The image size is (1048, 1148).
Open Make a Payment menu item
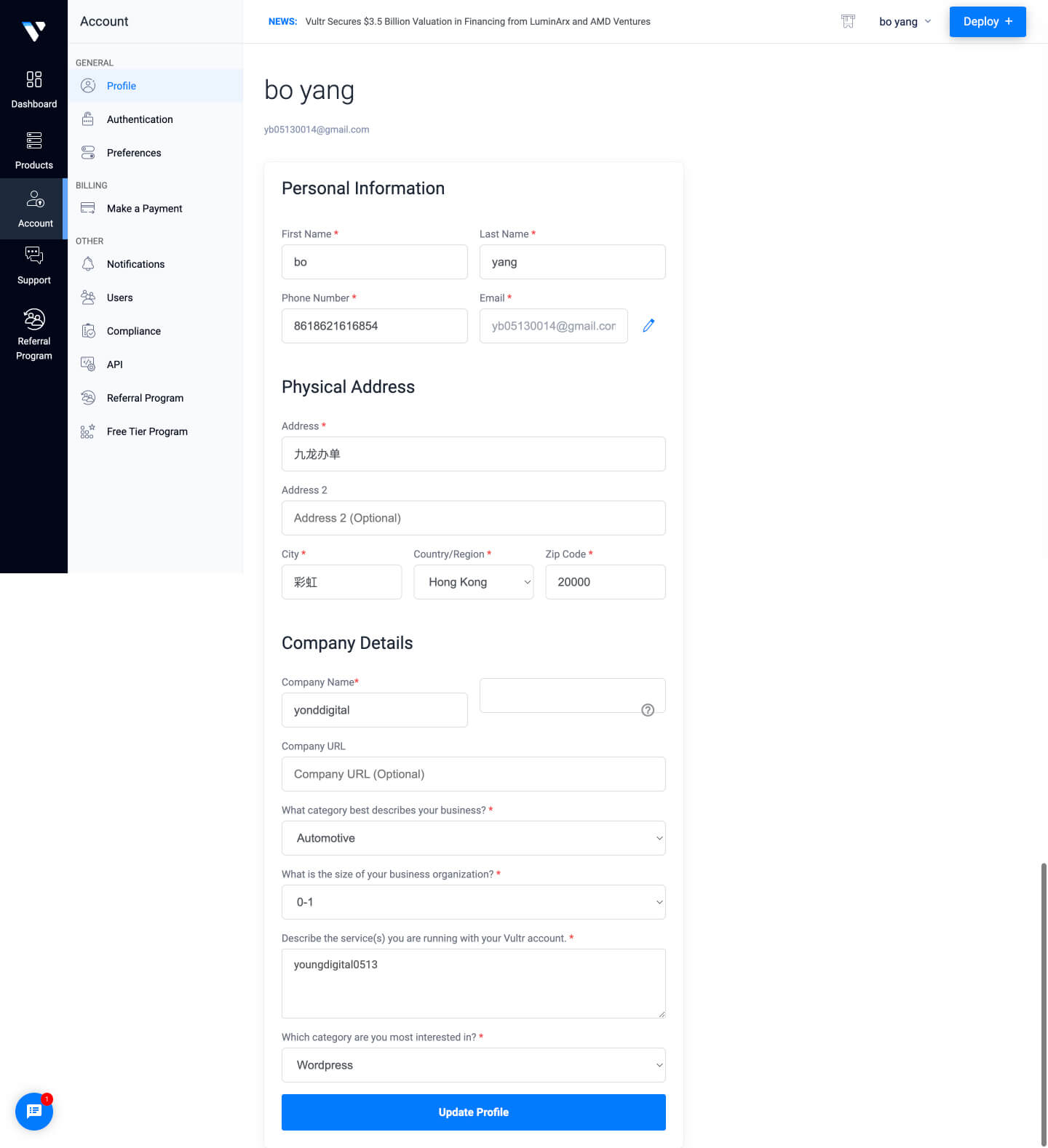point(155,208)
